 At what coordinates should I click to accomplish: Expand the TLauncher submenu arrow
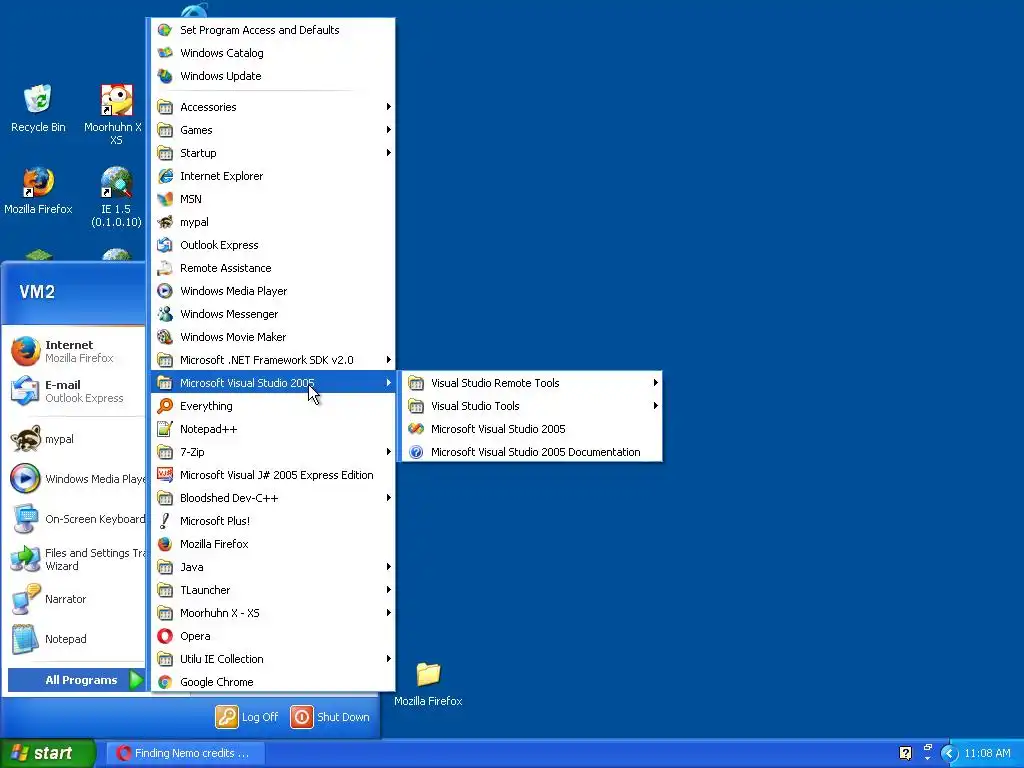tap(389, 590)
